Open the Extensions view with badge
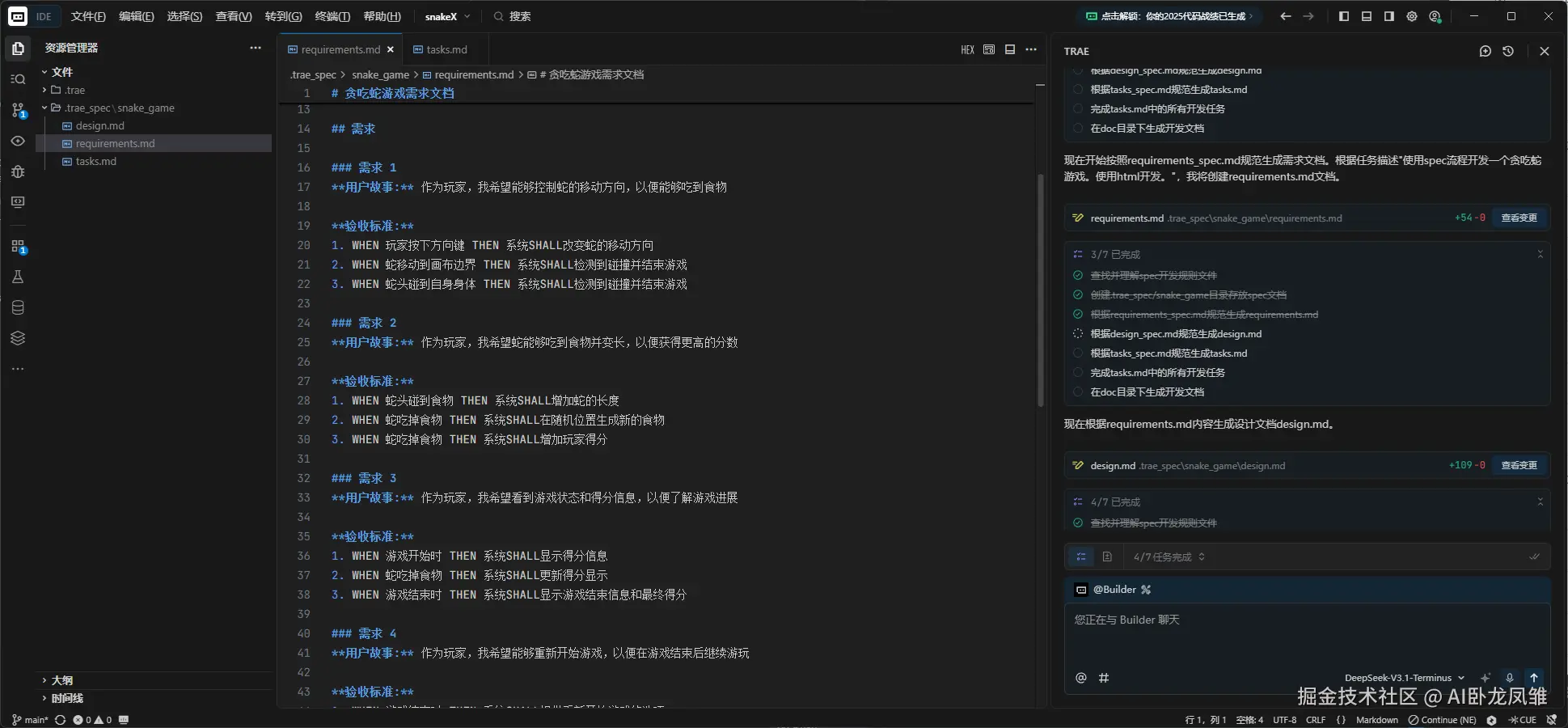This screenshot has width=1568, height=728. point(18,246)
